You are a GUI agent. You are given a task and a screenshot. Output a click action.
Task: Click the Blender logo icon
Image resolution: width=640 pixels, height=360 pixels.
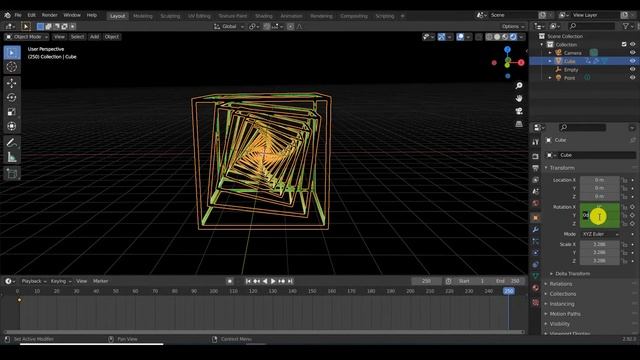7,15
